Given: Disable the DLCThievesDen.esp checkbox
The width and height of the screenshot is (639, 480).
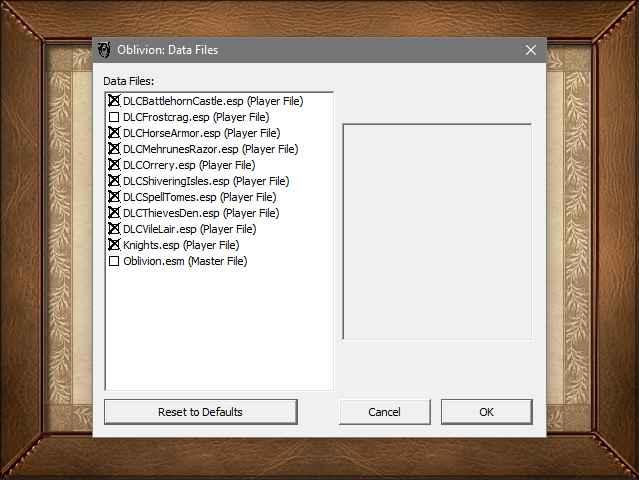Looking at the screenshot, I should pos(114,213).
